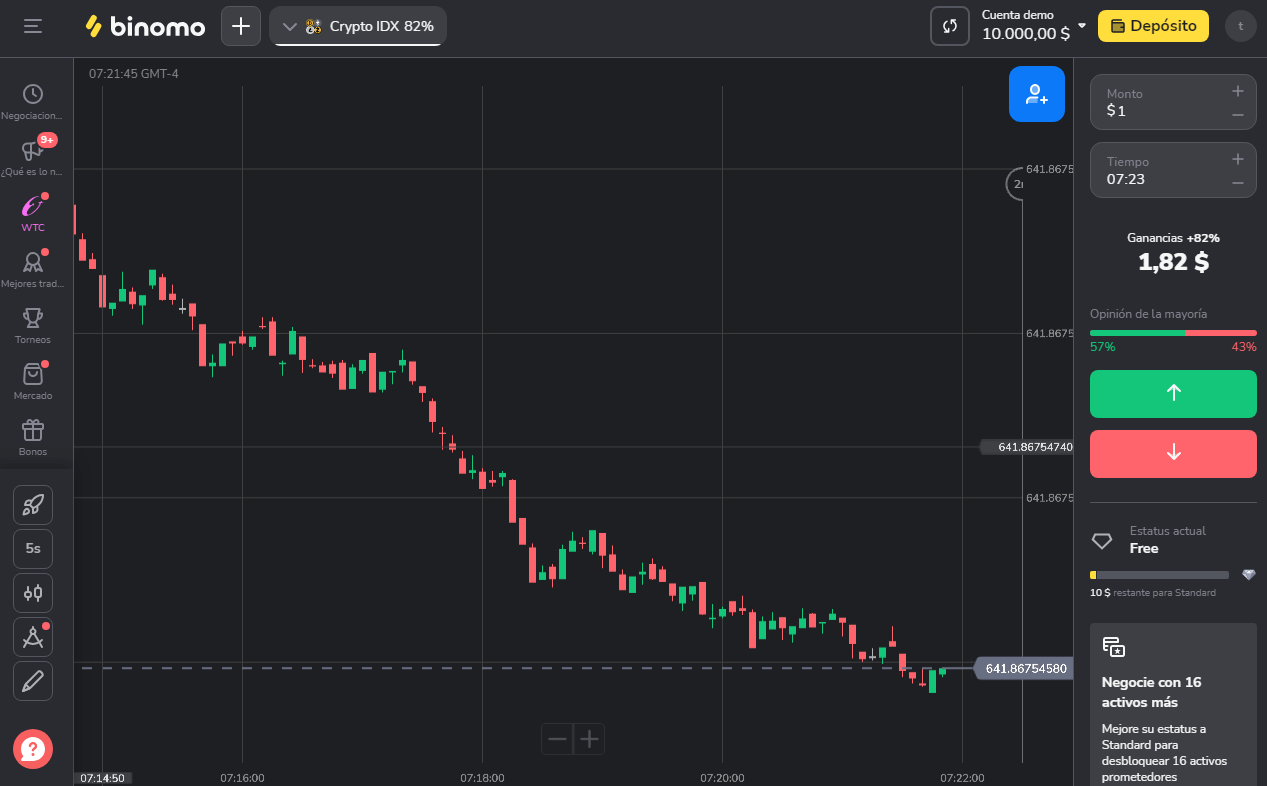Image resolution: width=1267 pixels, height=786 pixels.
Task: Click the rocket icon tool
Action: (x=33, y=505)
